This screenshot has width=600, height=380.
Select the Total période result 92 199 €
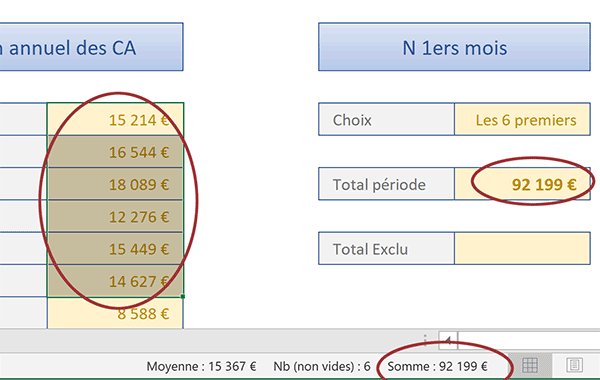pos(522,184)
